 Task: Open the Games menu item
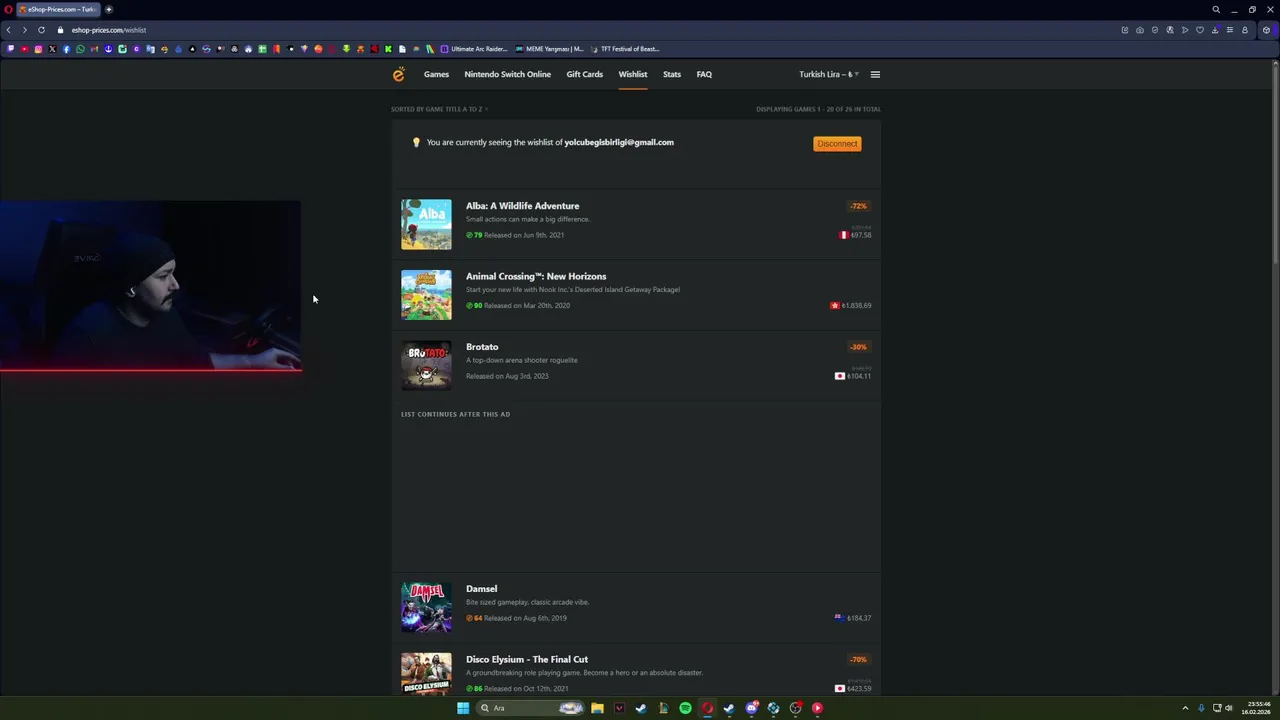pos(436,74)
